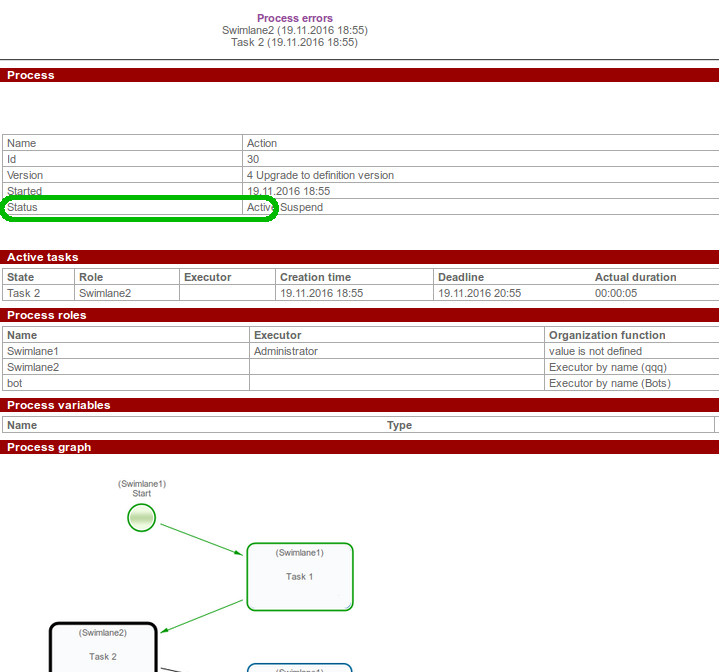Open Swimlane2 error entry under Process errors
Viewport: 719px width, 672px height.
click(295, 30)
